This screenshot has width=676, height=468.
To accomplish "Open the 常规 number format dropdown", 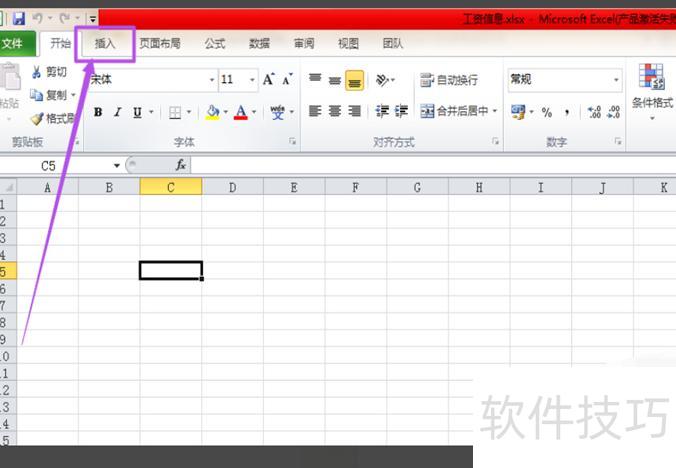I will tap(616, 80).
